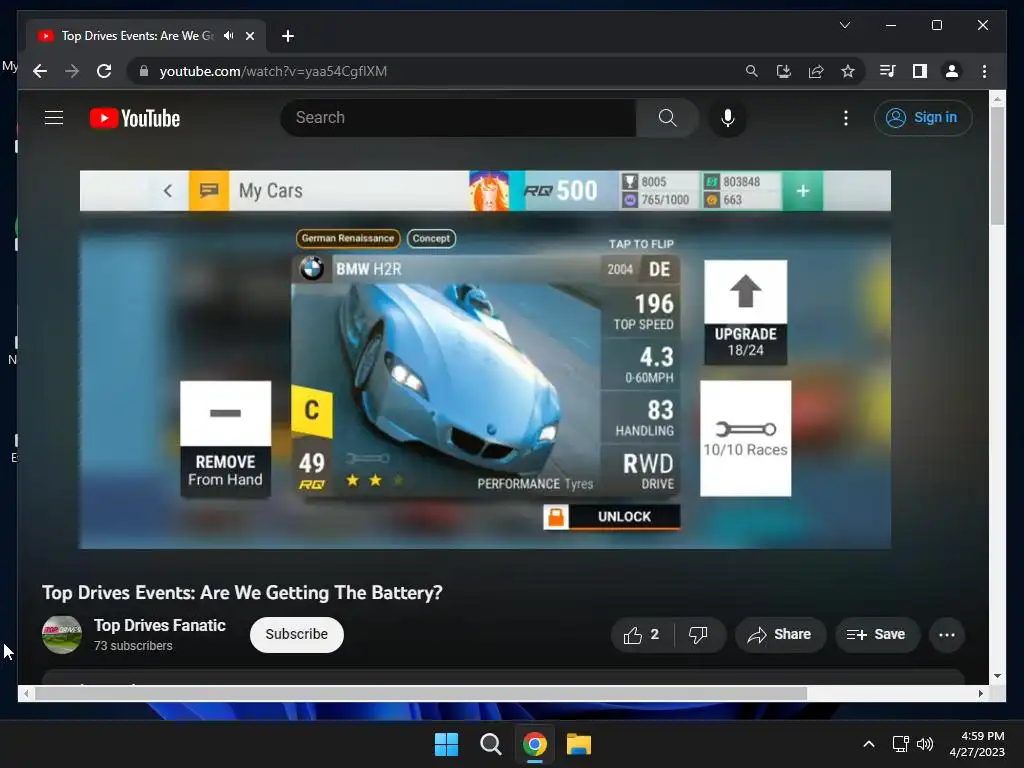Like the video
1024x768 pixels.
click(x=642, y=635)
